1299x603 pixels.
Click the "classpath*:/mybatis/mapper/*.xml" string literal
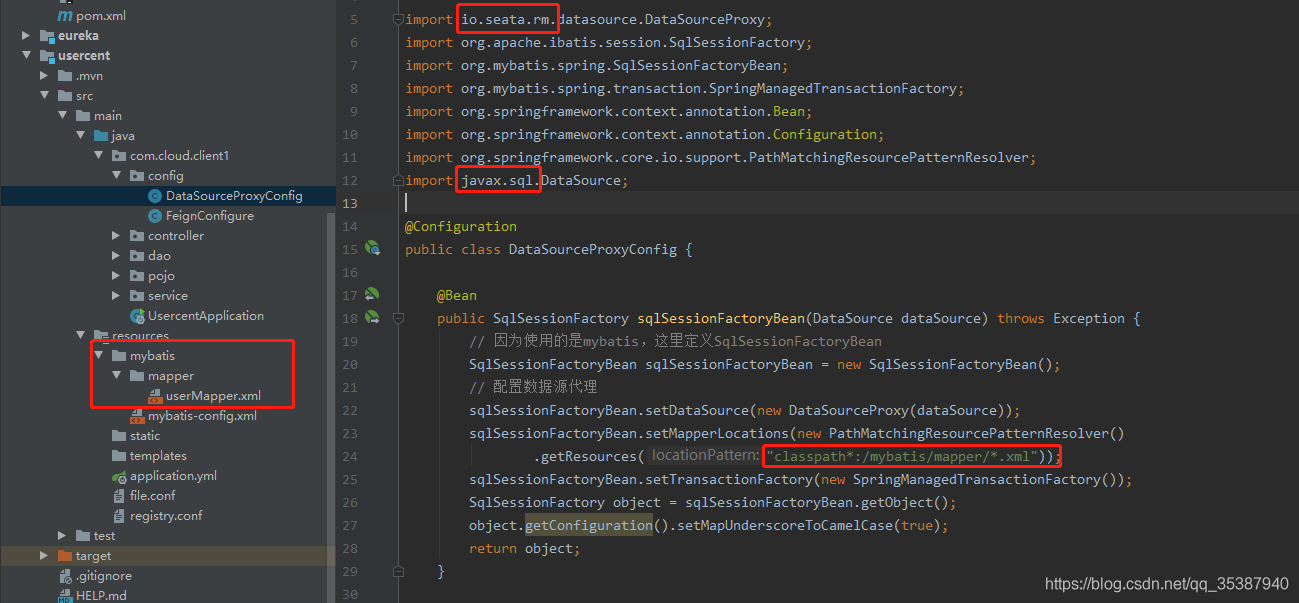903,456
